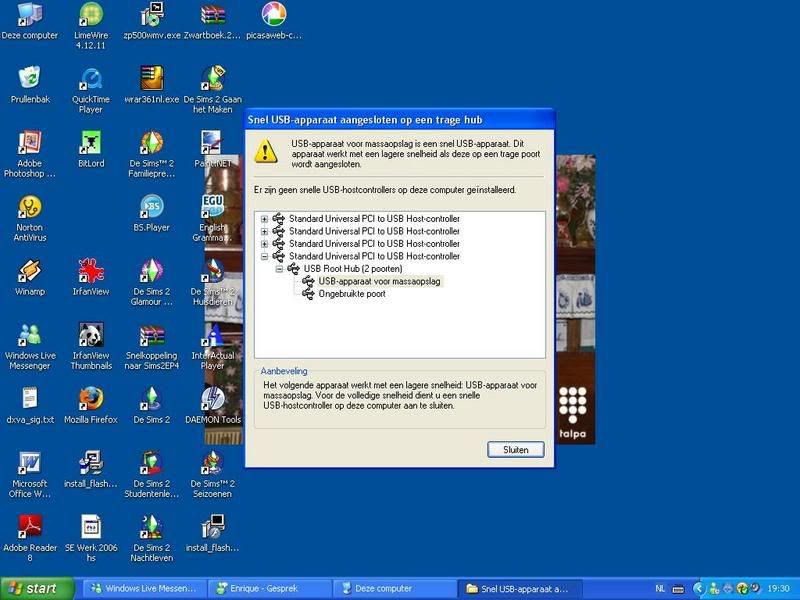The image size is (800, 600).
Task: Select the Zwartboek archive desktop icon
Action: pos(212,21)
